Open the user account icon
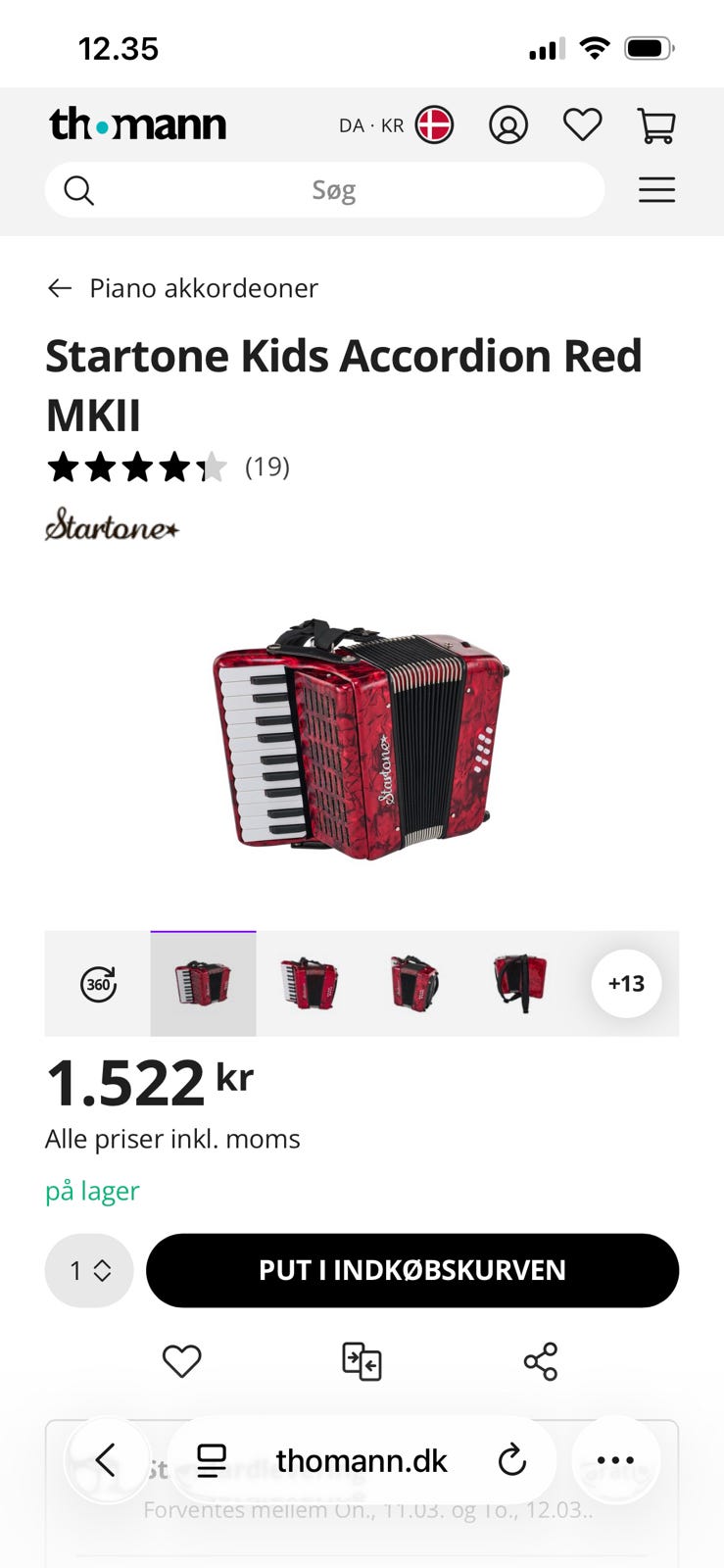This screenshot has height=1568, width=724. pyautogui.click(x=508, y=125)
